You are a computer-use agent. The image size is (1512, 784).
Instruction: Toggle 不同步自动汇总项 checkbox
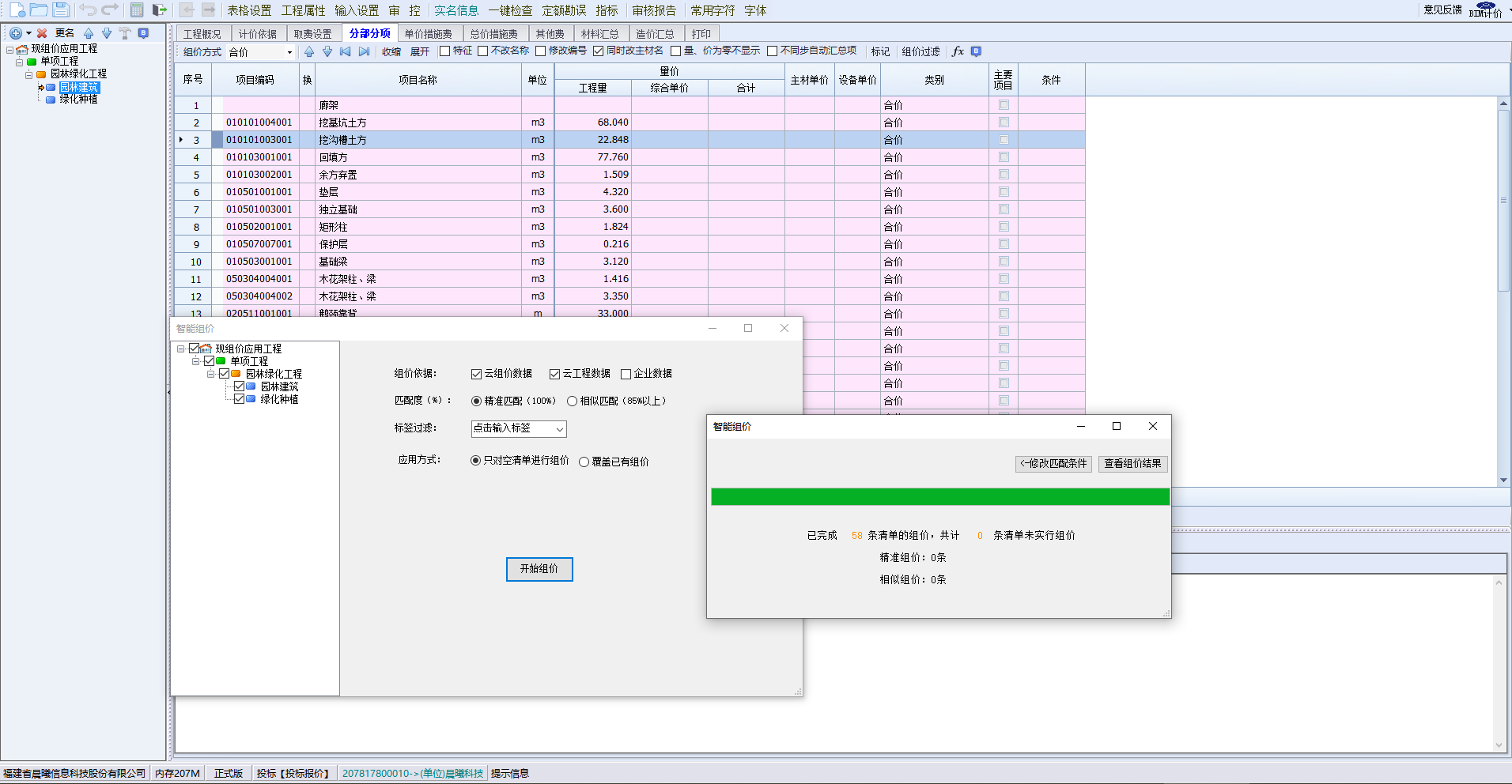click(772, 51)
